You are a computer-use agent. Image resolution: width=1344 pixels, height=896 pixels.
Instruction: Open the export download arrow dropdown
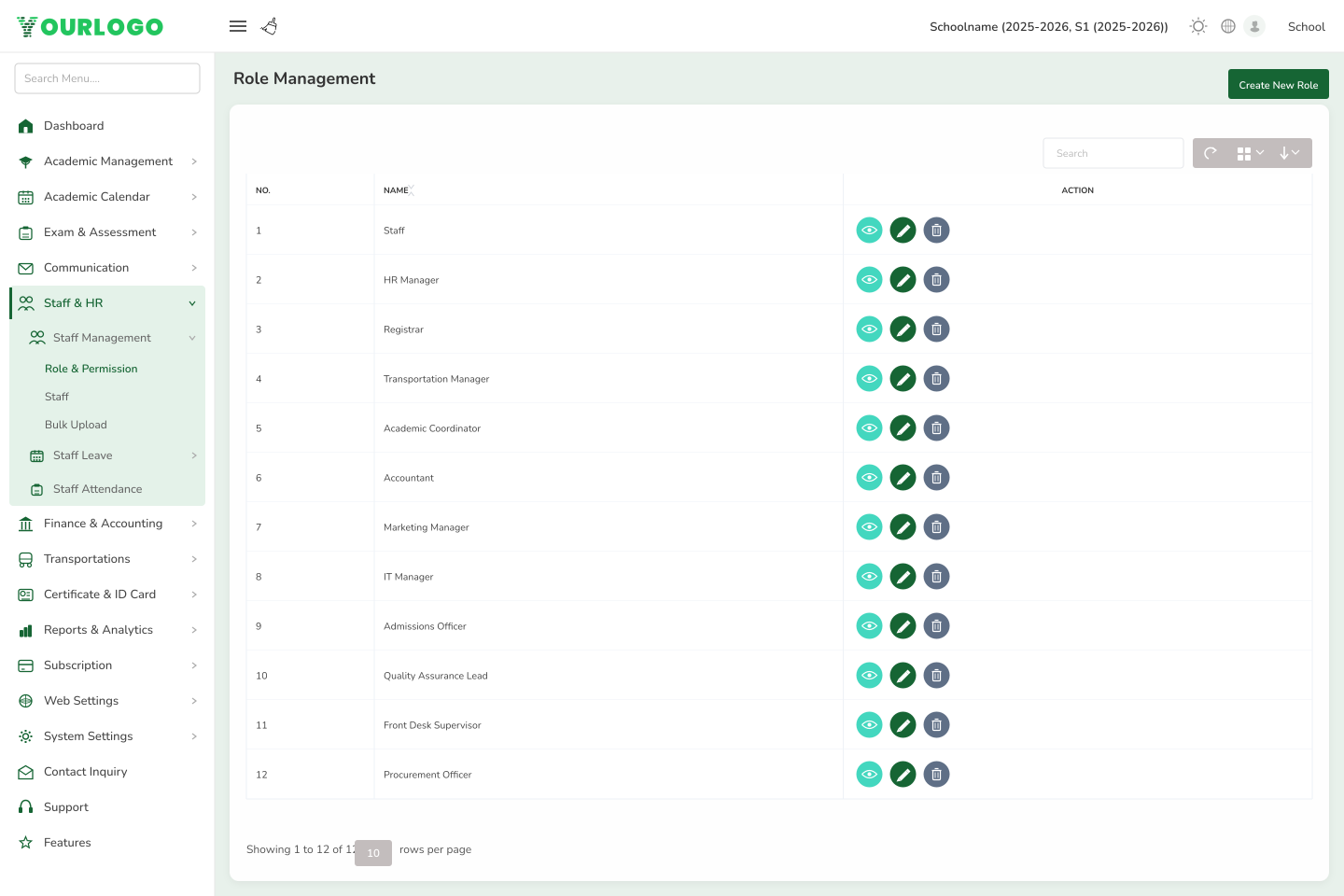[x=1290, y=153]
